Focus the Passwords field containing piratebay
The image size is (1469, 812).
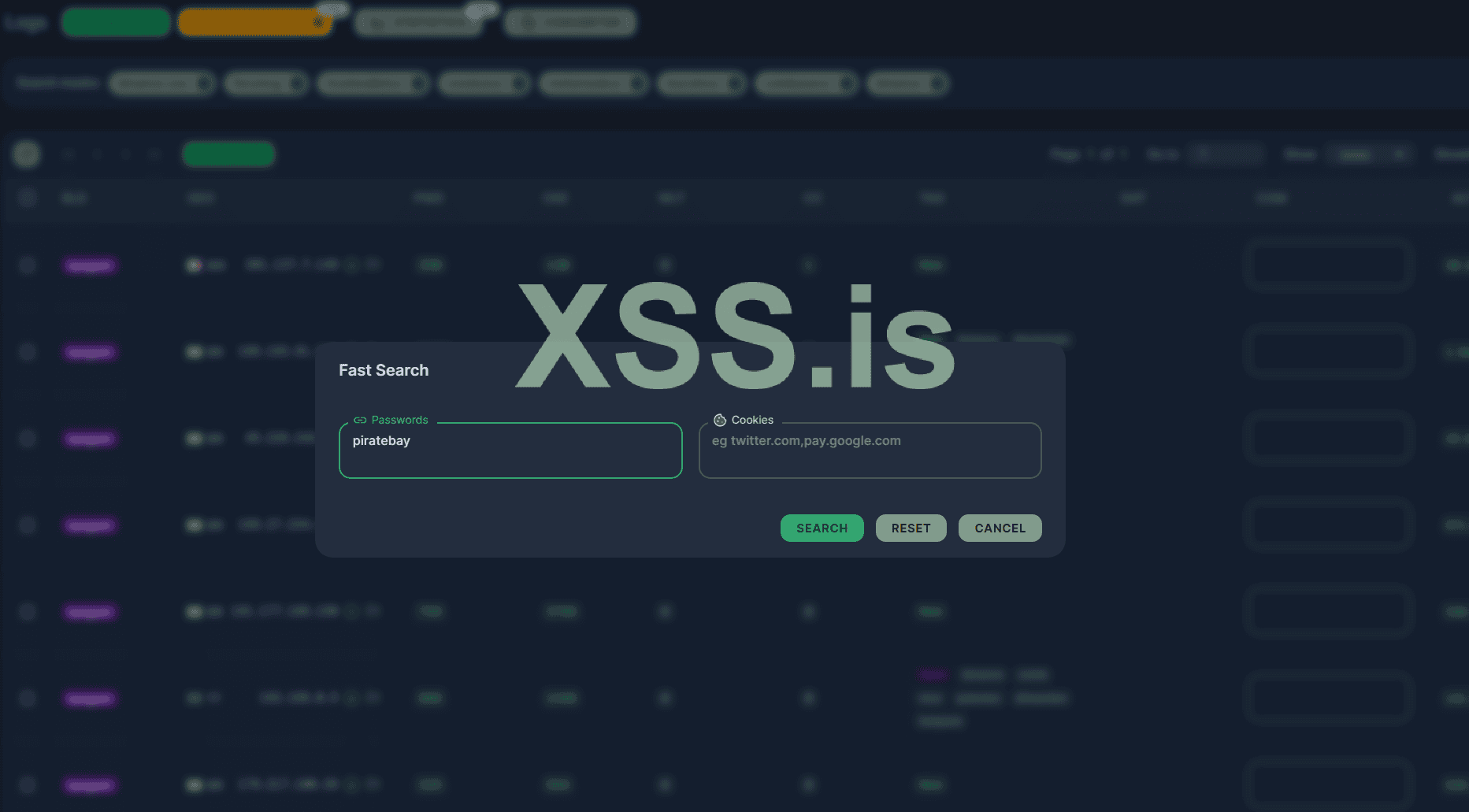510,450
